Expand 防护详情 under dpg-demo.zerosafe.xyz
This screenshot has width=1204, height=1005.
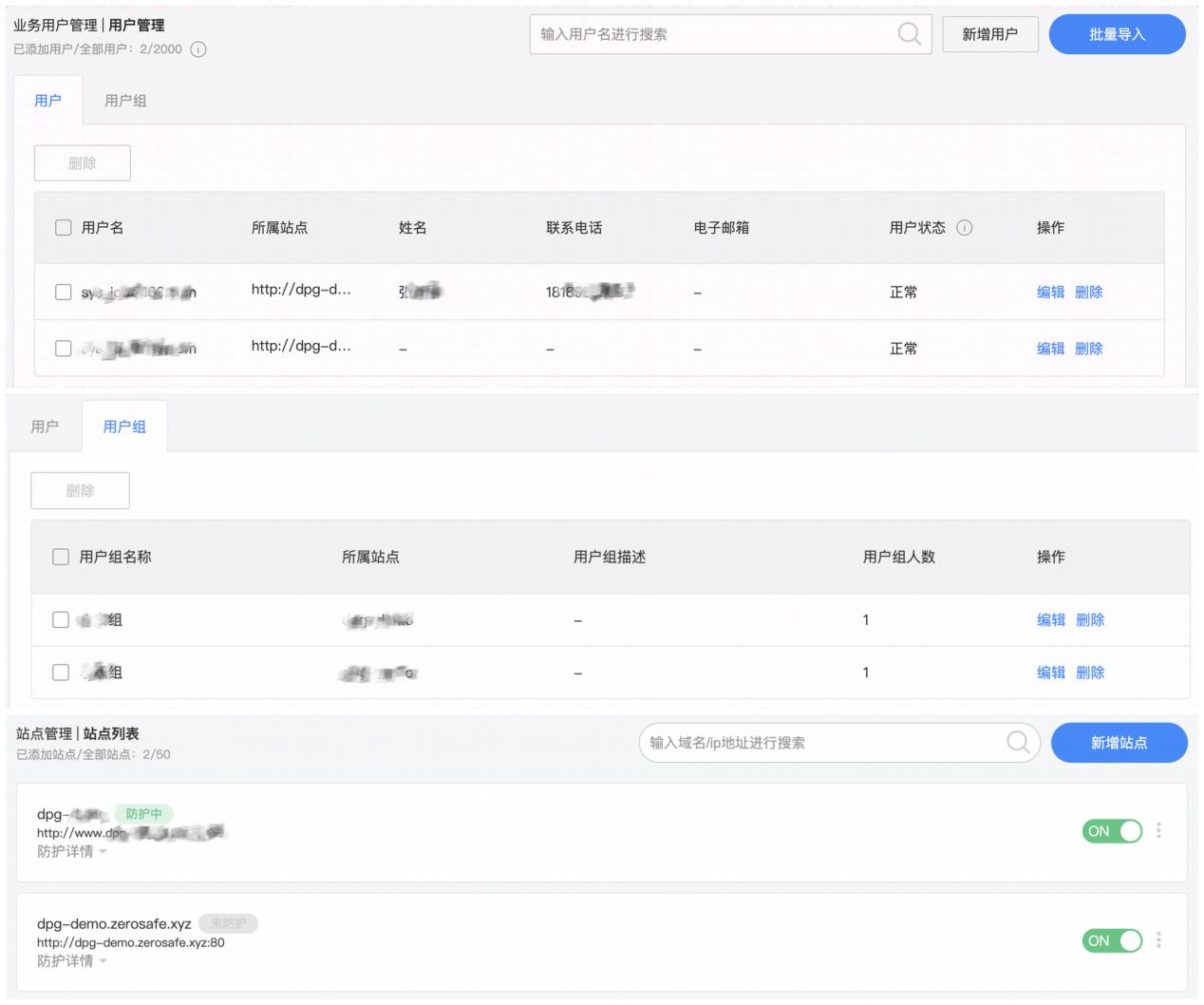tap(72, 960)
